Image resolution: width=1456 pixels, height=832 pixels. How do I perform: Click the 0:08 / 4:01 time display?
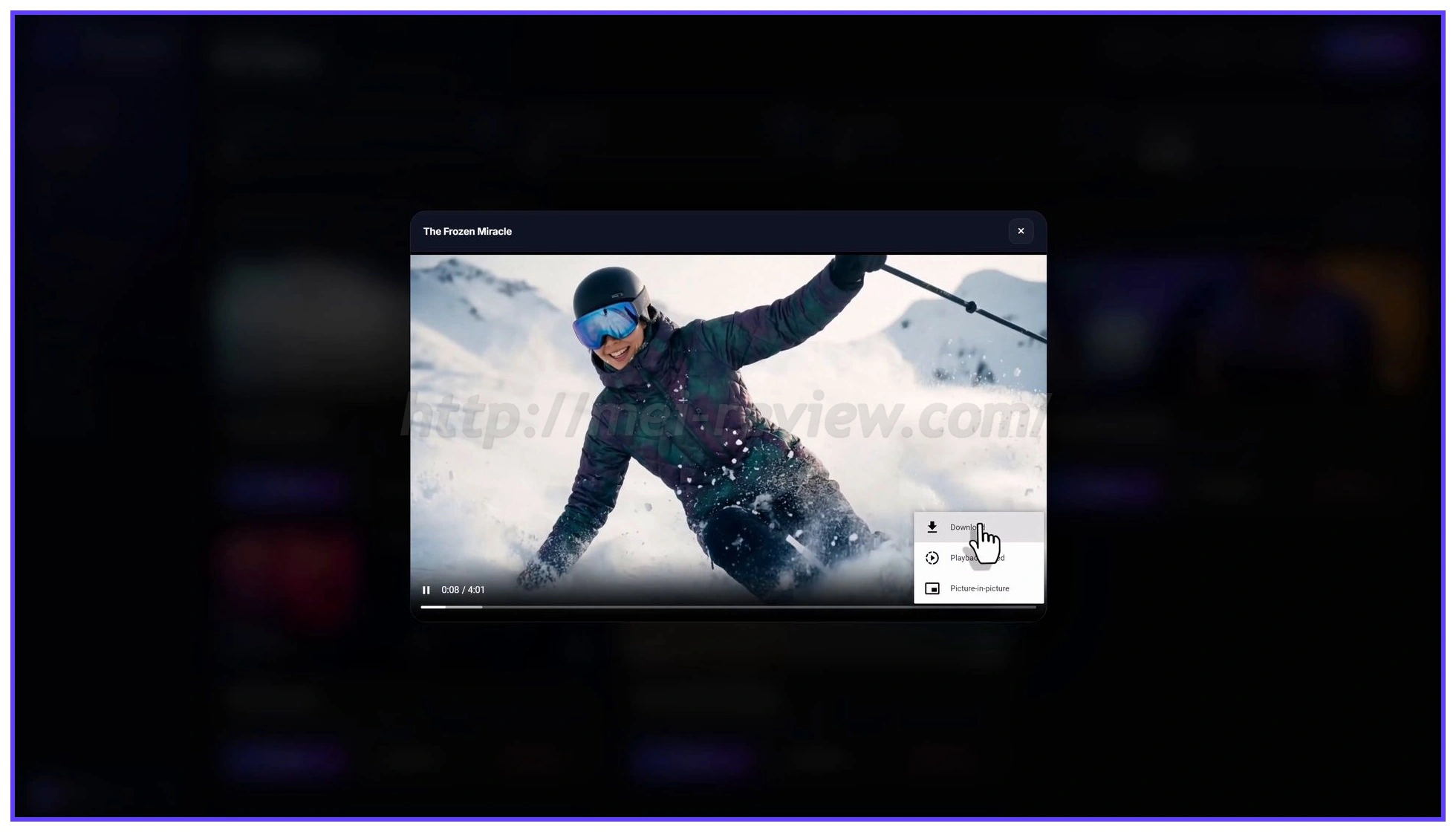click(x=463, y=590)
